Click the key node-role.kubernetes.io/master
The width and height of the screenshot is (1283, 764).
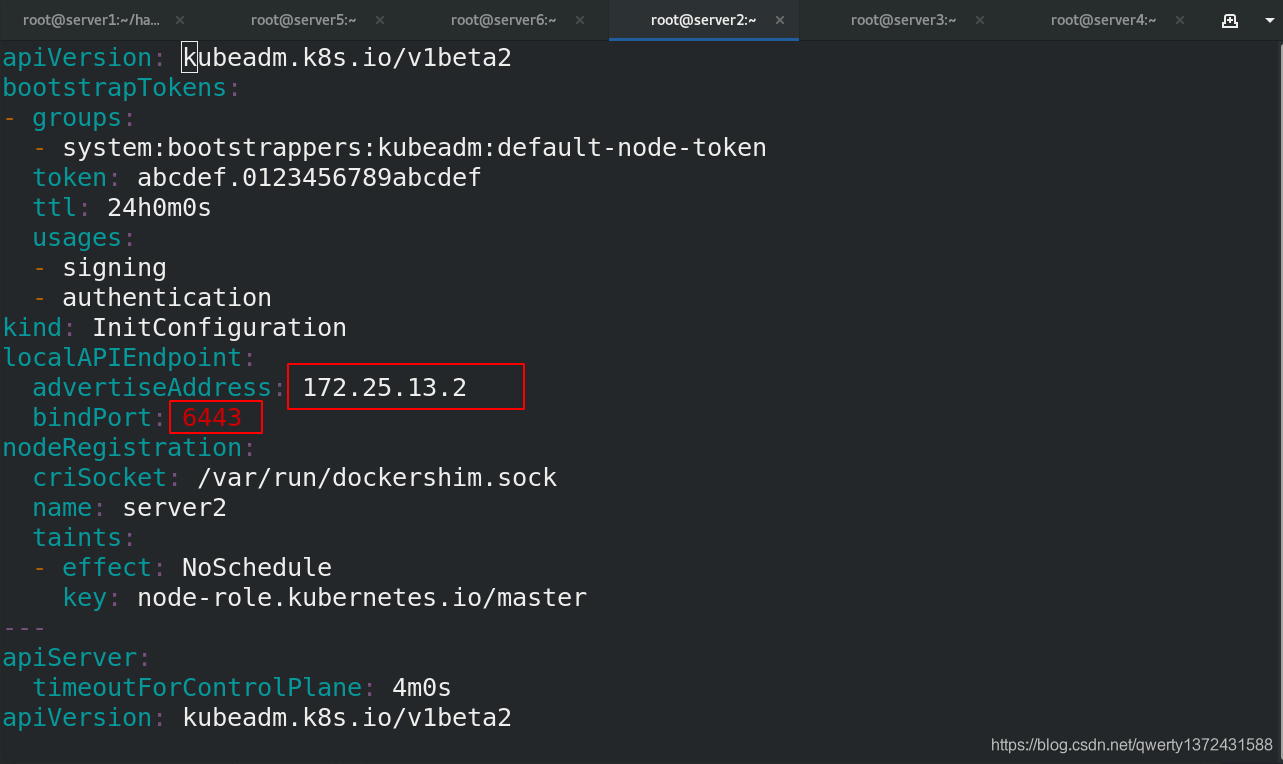tap(362, 598)
